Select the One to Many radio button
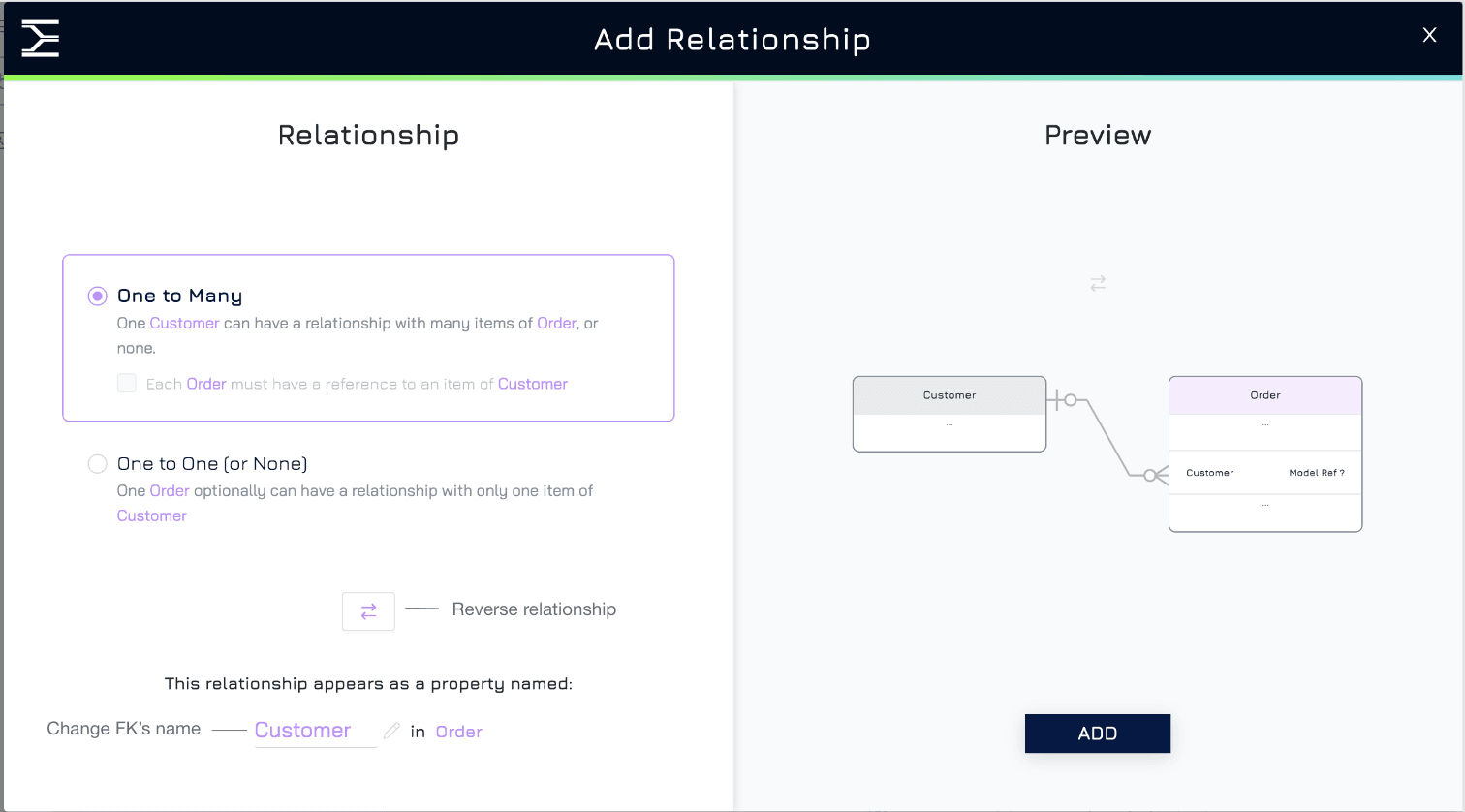The image size is (1465, 812). (97, 296)
